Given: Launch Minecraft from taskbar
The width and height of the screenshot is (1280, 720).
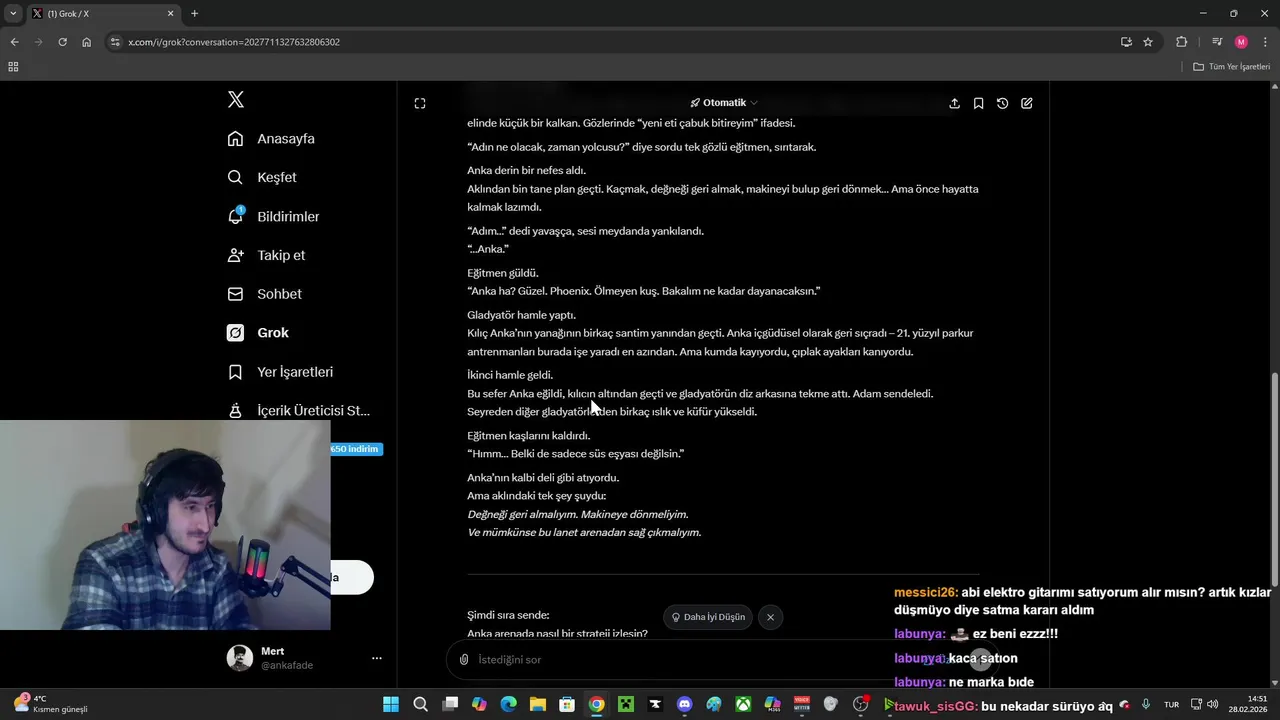Looking at the screenshot, I should point(626,705).
